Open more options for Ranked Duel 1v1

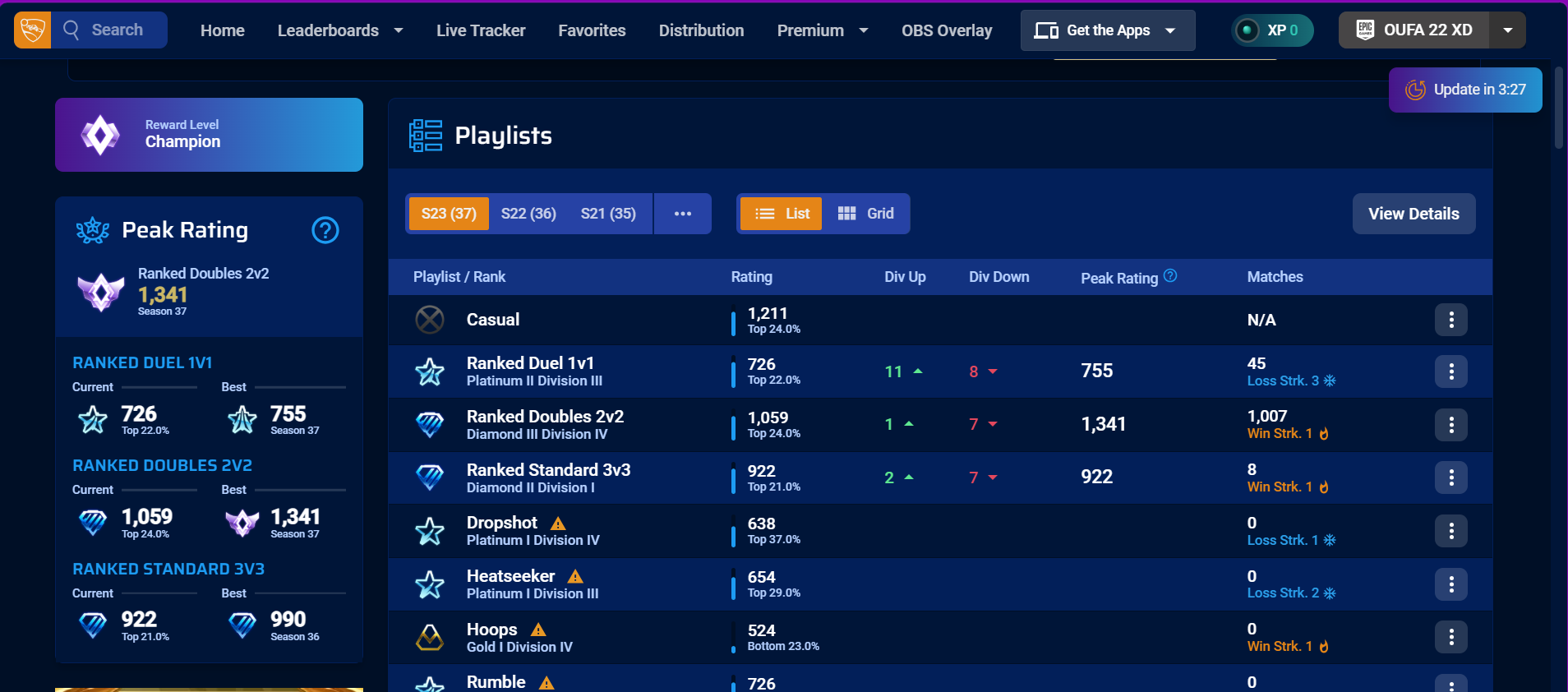coord(1451,371)
